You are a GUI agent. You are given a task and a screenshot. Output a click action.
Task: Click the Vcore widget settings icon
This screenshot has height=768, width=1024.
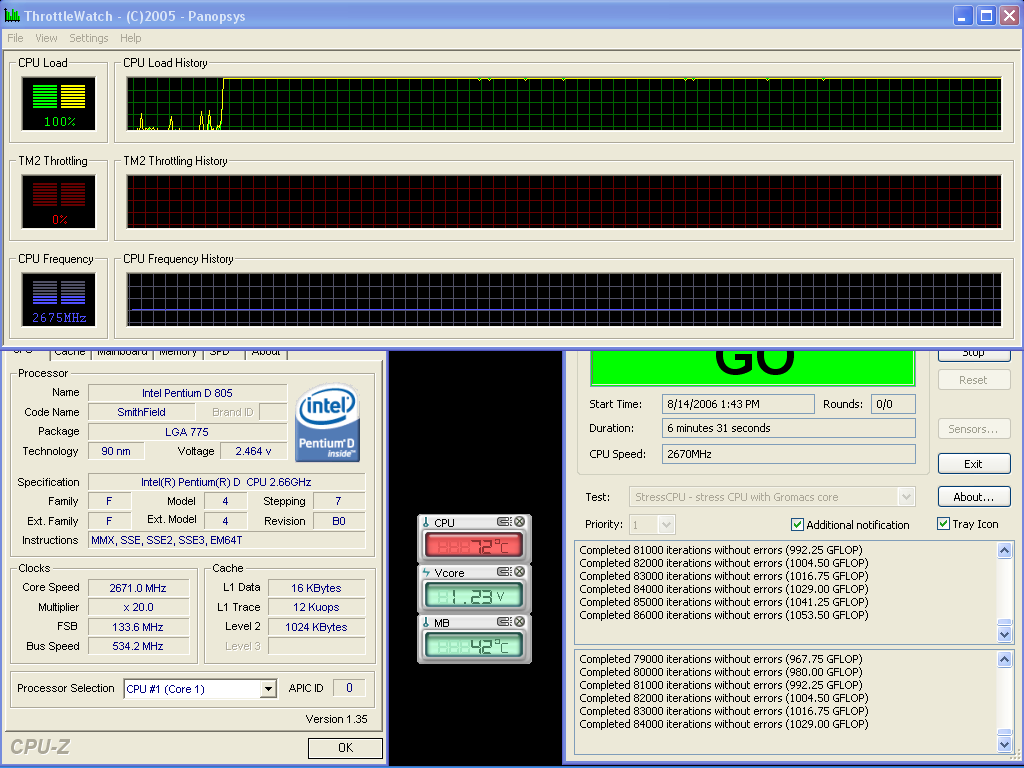pos(504,572)
